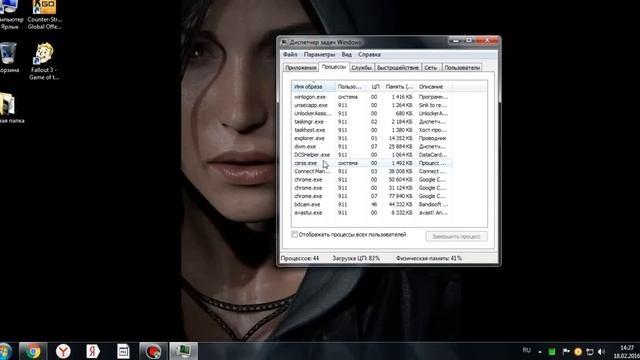
Task: Sort by the Описание column header
Action: click(434, 87)
